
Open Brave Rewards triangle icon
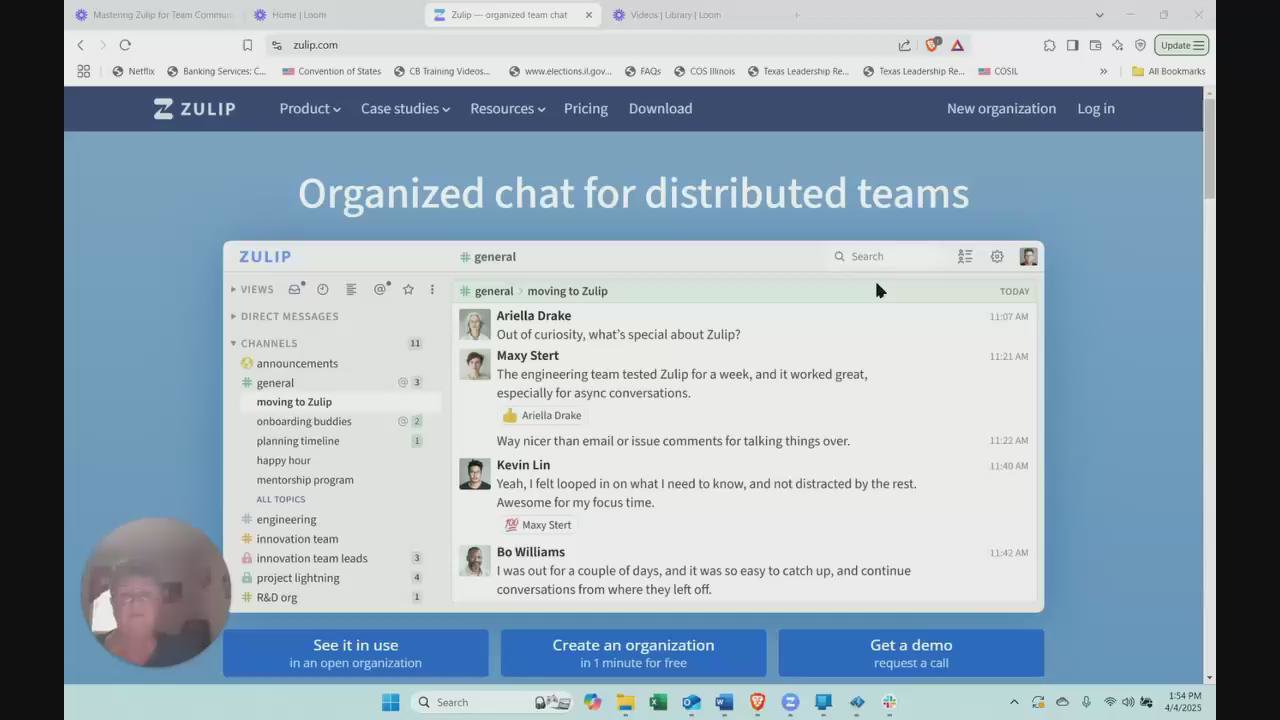tap(957, 45)
